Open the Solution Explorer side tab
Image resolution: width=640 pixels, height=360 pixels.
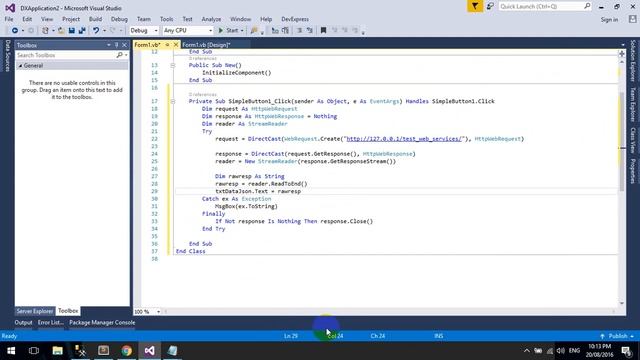click(x=633, y=60)
